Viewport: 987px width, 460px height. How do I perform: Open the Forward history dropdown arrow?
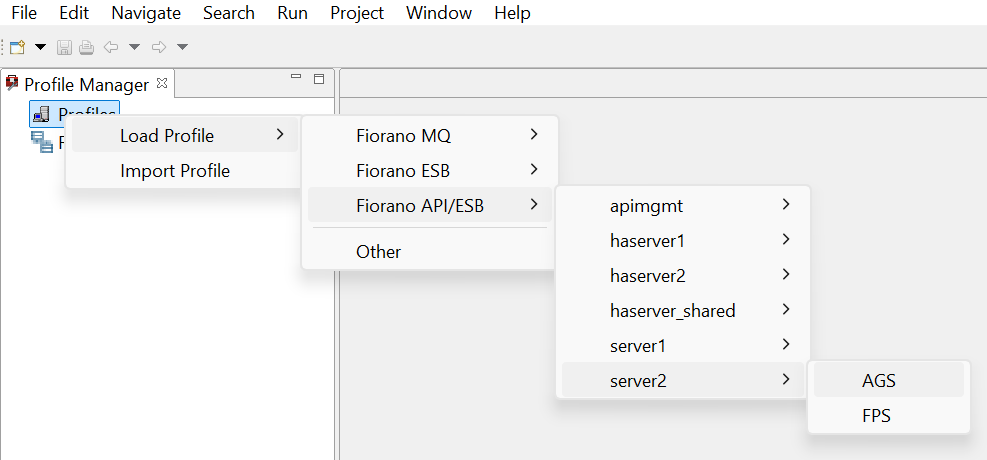point(183,47)
